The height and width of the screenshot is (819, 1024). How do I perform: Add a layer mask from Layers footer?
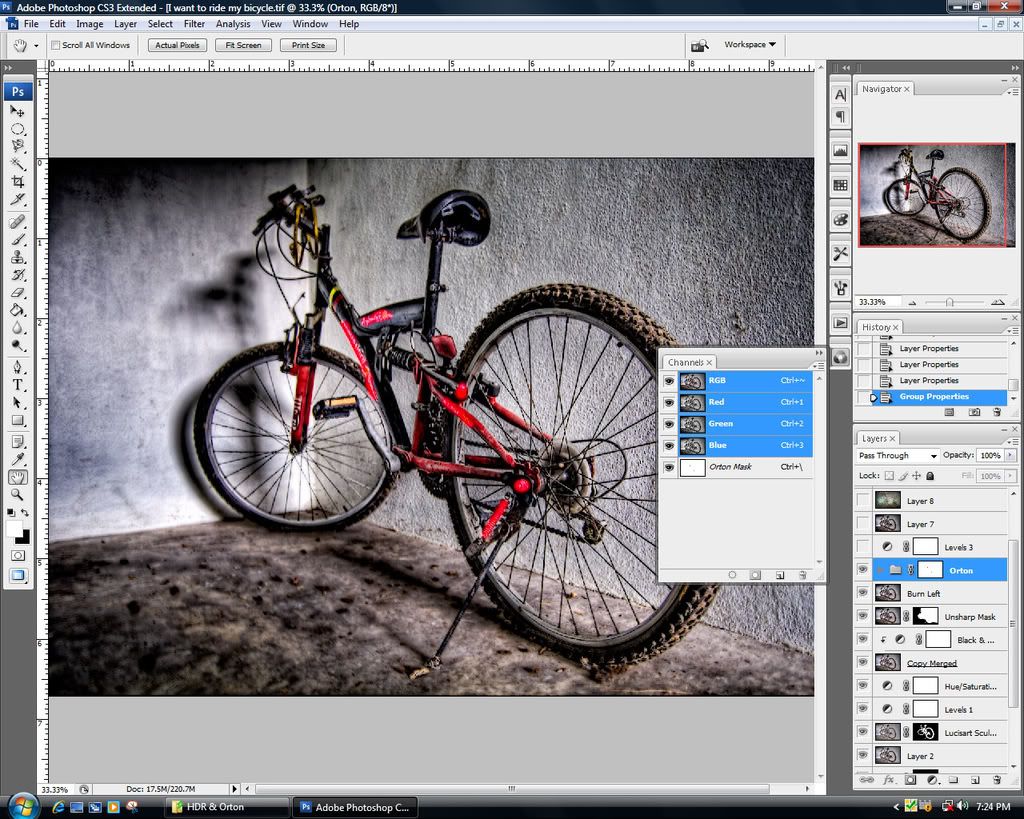click(x=910, y=780)
